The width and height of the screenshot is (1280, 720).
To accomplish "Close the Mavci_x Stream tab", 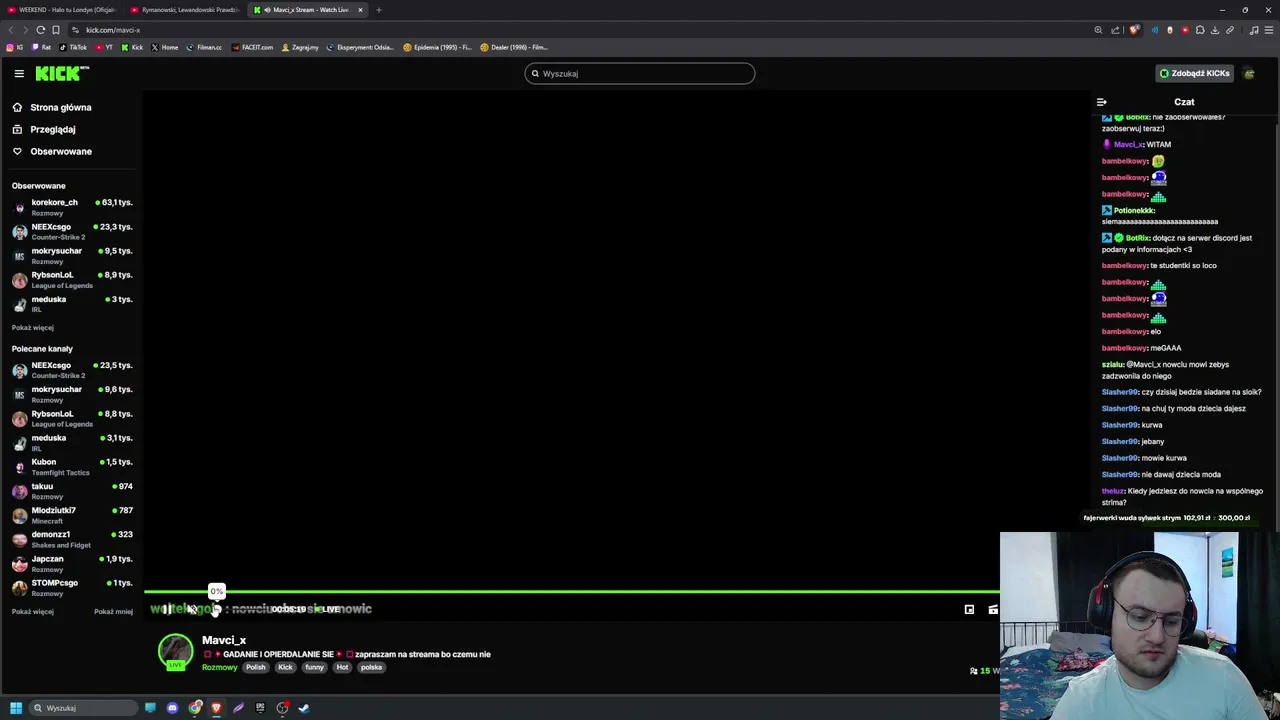I will pos(360,10).
